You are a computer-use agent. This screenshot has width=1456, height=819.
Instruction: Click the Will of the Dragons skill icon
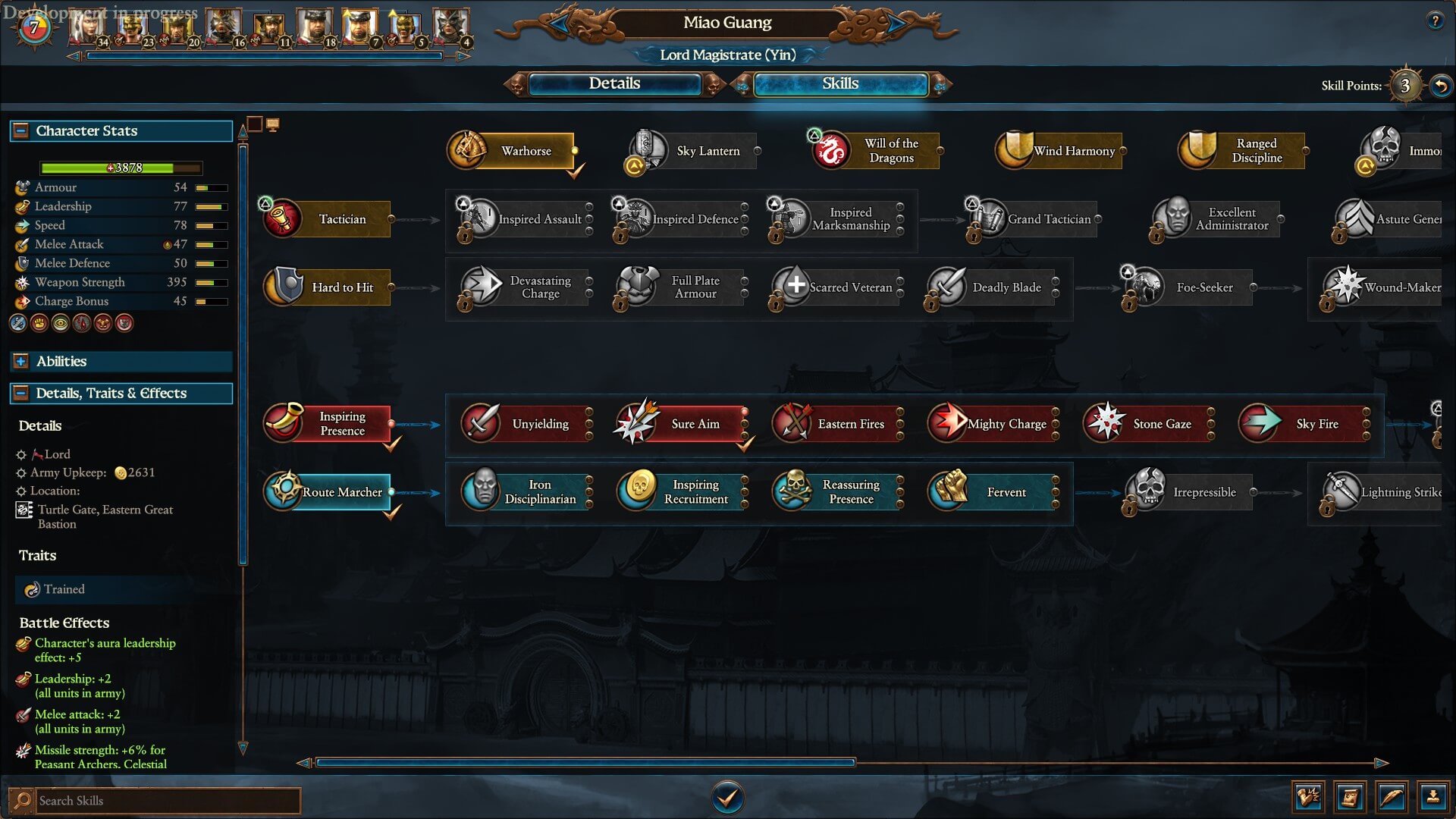pos(832,150)
